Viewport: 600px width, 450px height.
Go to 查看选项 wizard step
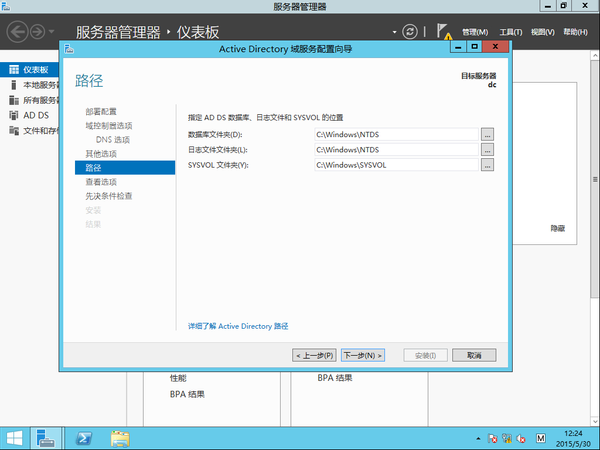101,182
